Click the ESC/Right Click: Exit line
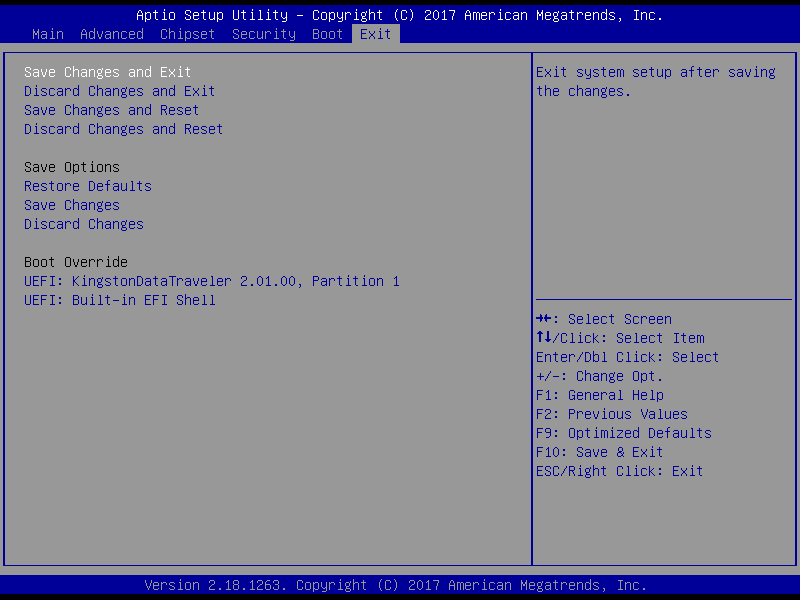This screenshot has height=600, width=800. pyautogui.click(x=620, y=471)
